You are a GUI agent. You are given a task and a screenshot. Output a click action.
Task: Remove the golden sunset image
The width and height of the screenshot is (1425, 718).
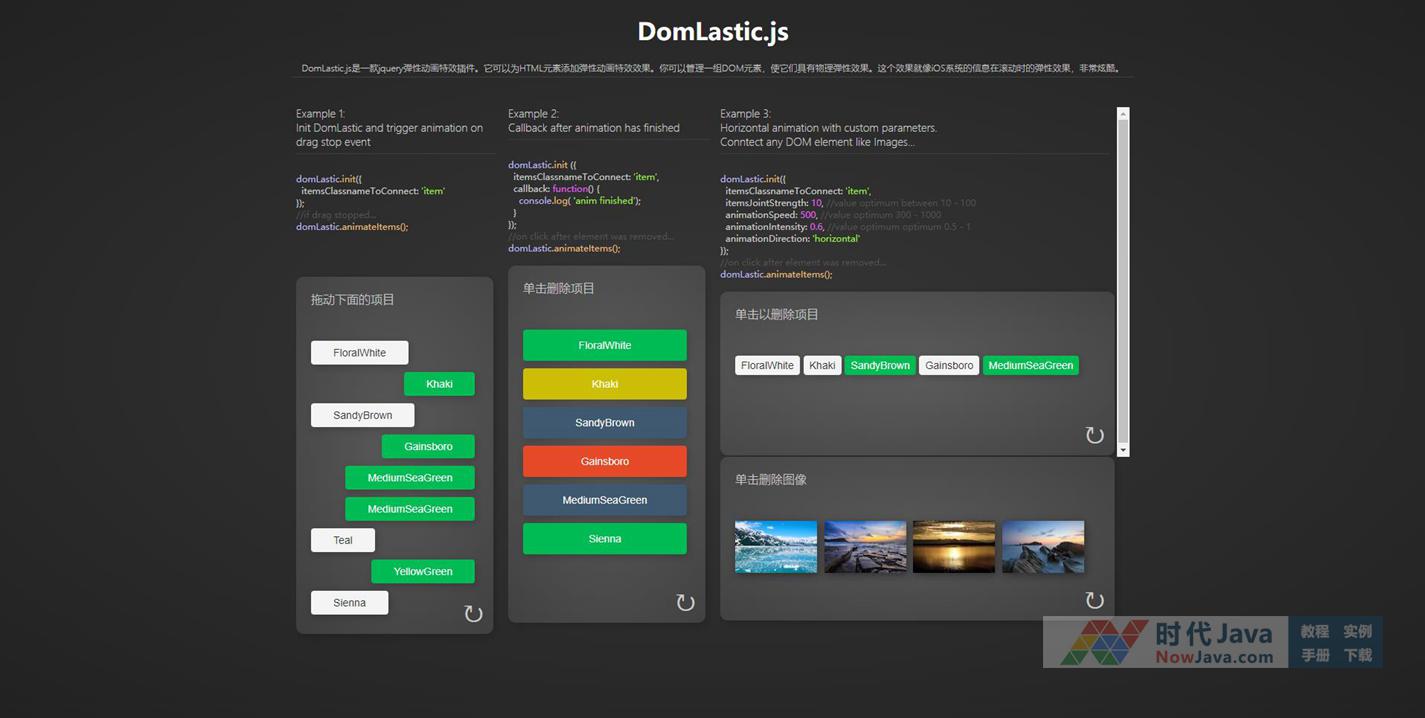click(x=953, y=546)
